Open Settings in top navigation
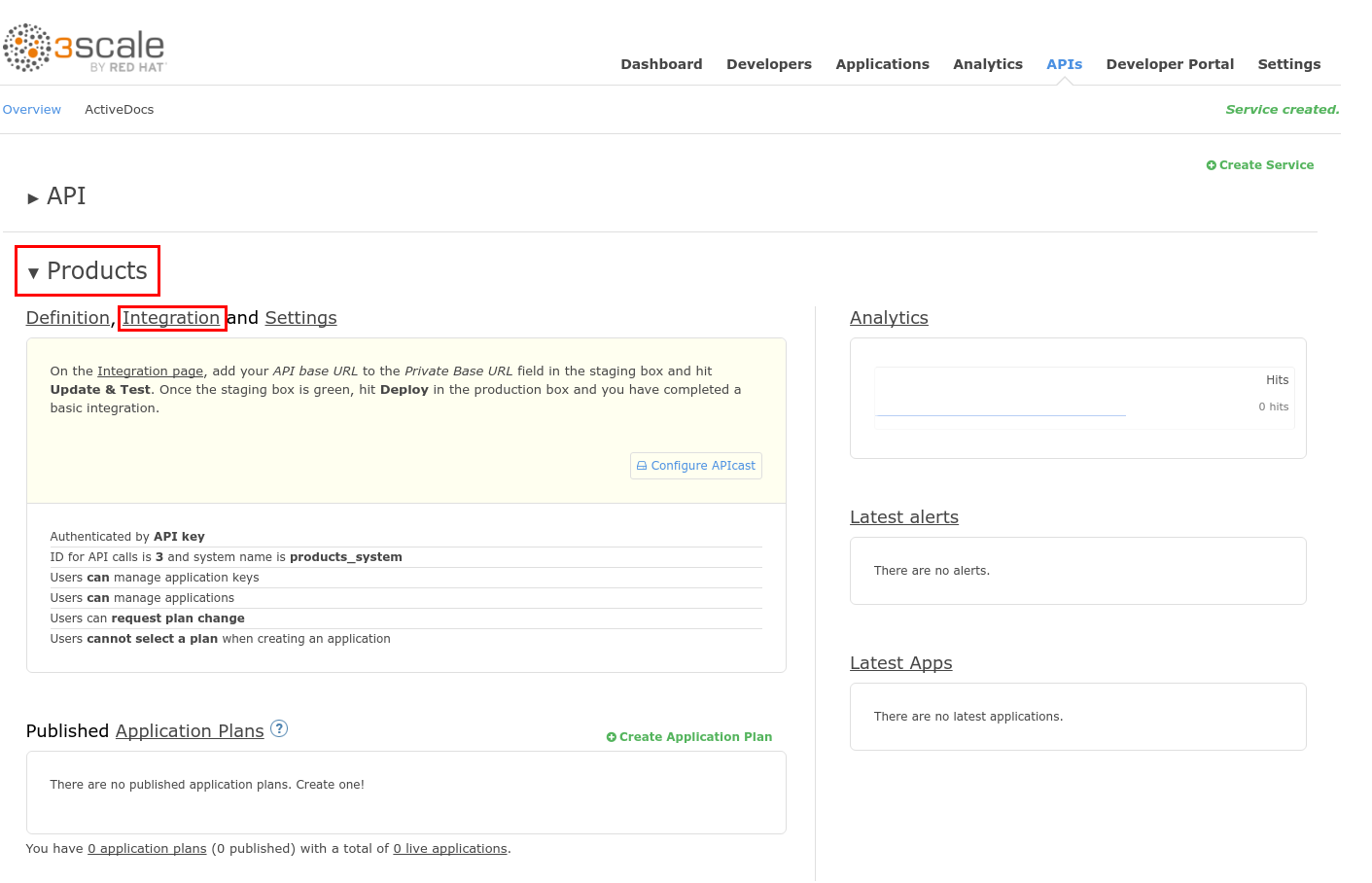This screenshot has height=883, width=1372. click(1288, 64)
